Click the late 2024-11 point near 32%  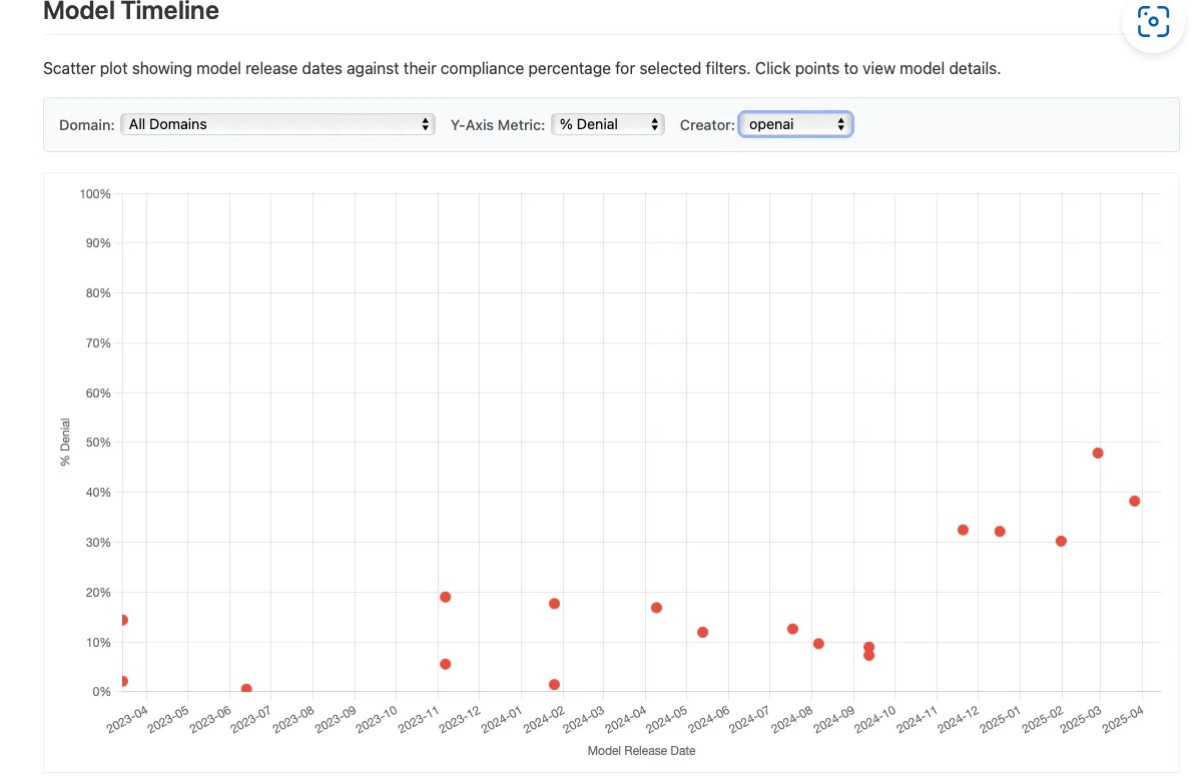pos(963,530)
